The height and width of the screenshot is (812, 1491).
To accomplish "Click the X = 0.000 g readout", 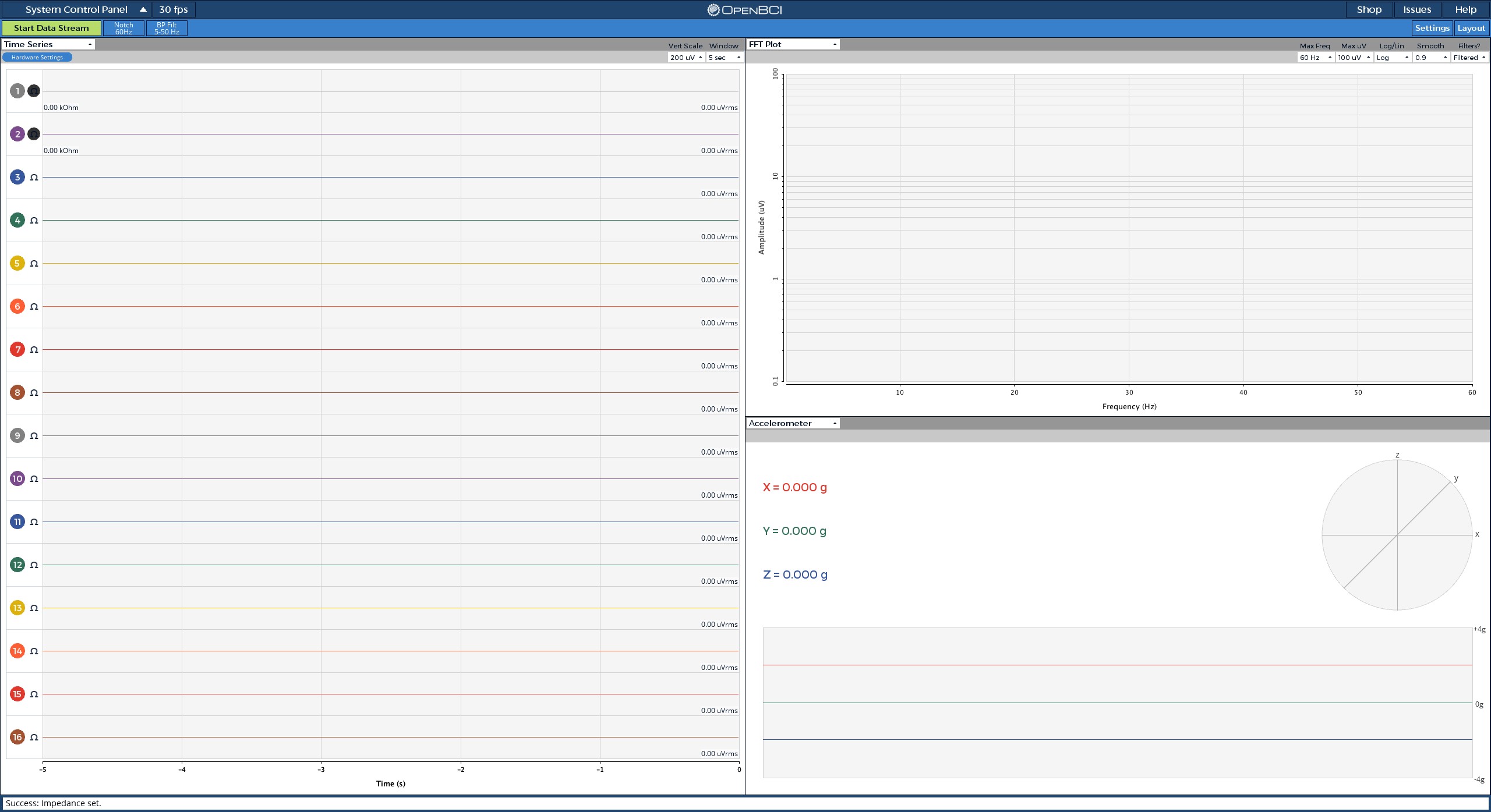I will (795, 487).
